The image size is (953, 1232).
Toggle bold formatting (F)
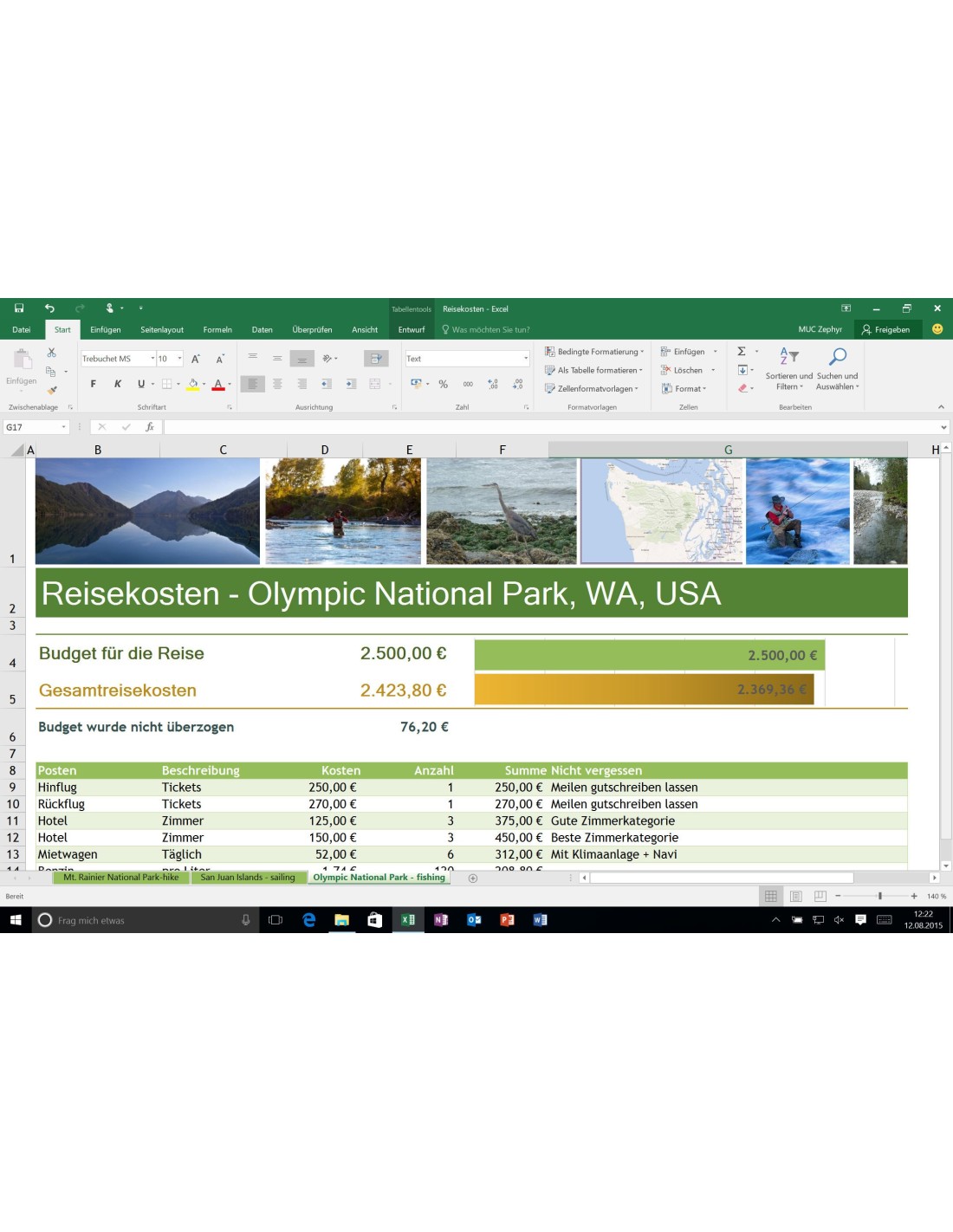(94, 384)
